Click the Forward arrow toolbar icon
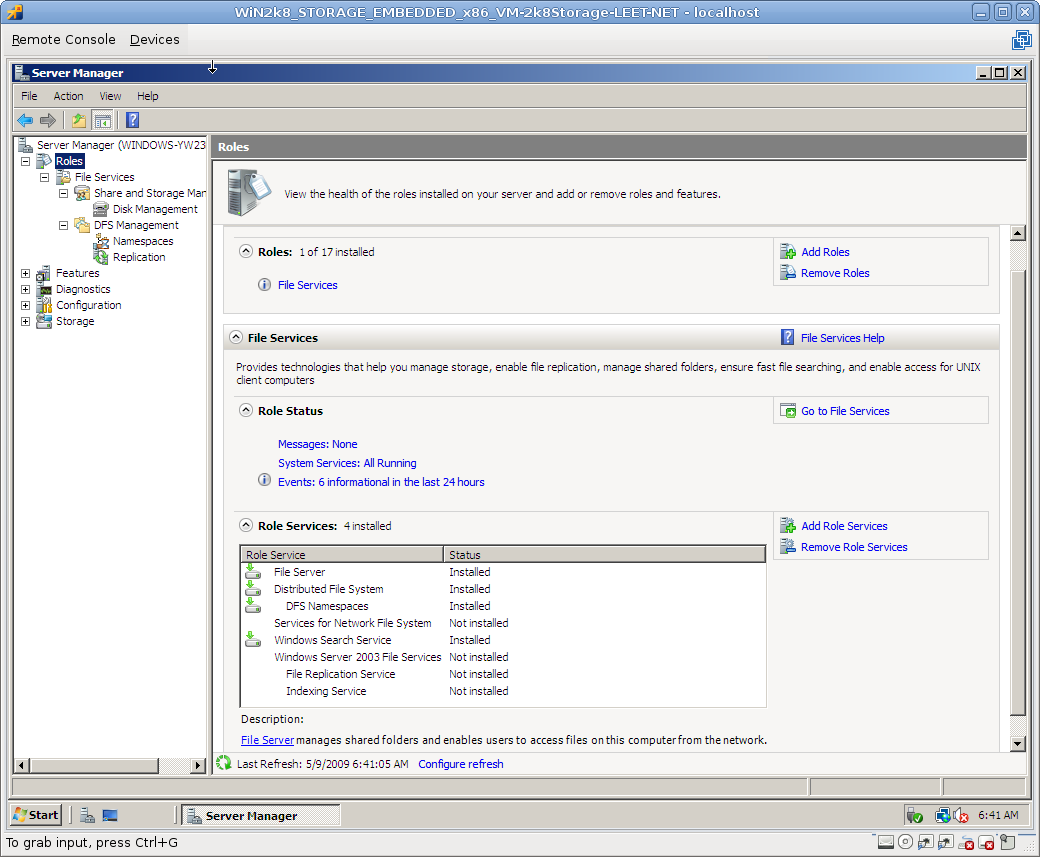 click(47, 121)
